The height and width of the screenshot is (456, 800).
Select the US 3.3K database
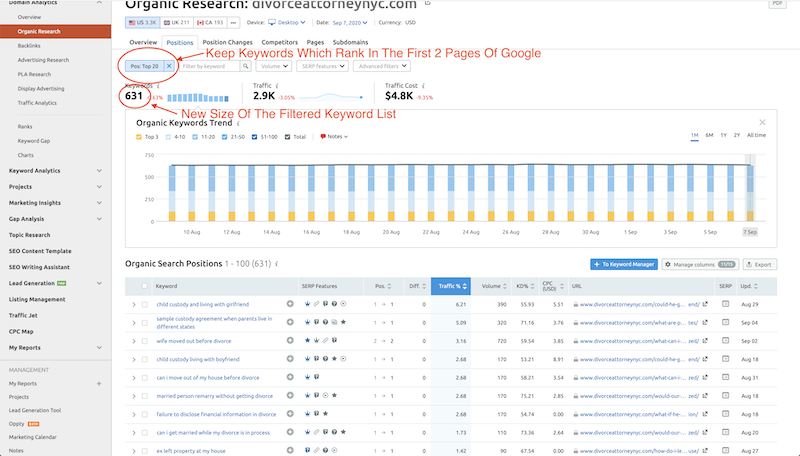pyautogui.click(x=143, y=22)
